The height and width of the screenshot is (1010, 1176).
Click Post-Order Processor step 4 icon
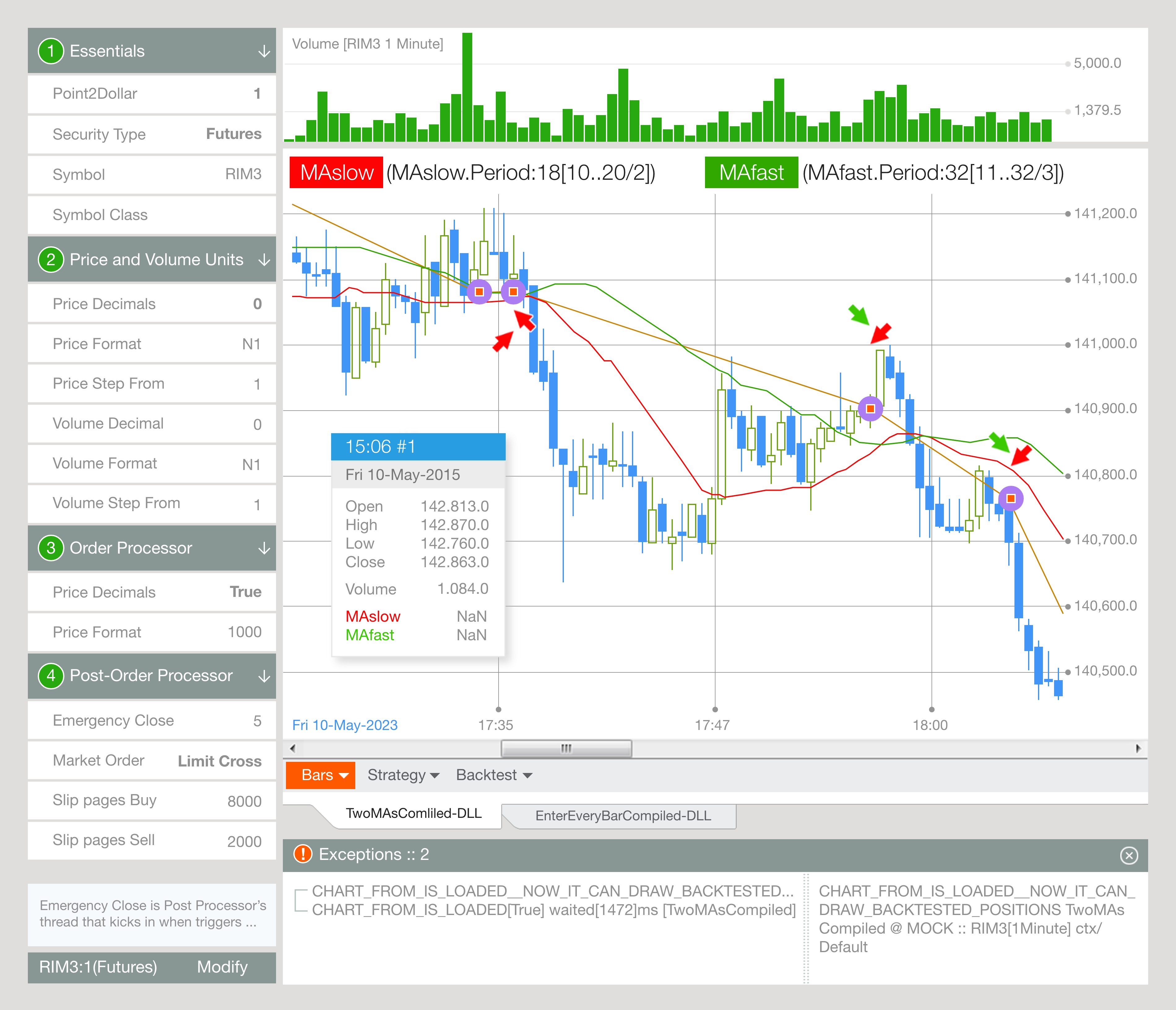tap(50, 676)
